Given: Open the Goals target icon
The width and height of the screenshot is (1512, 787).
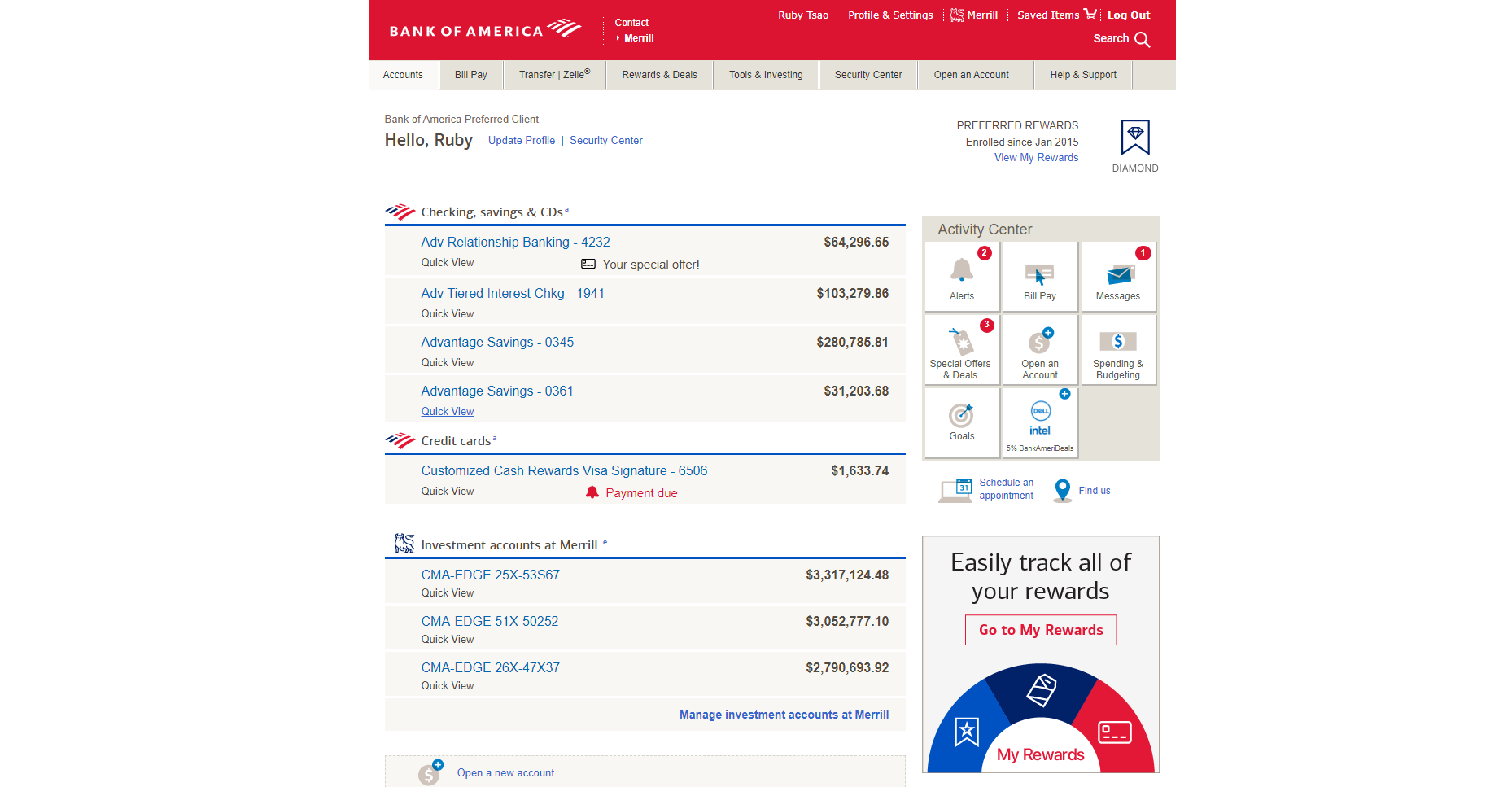Looking at the screenshot, I should pos(961,415).
